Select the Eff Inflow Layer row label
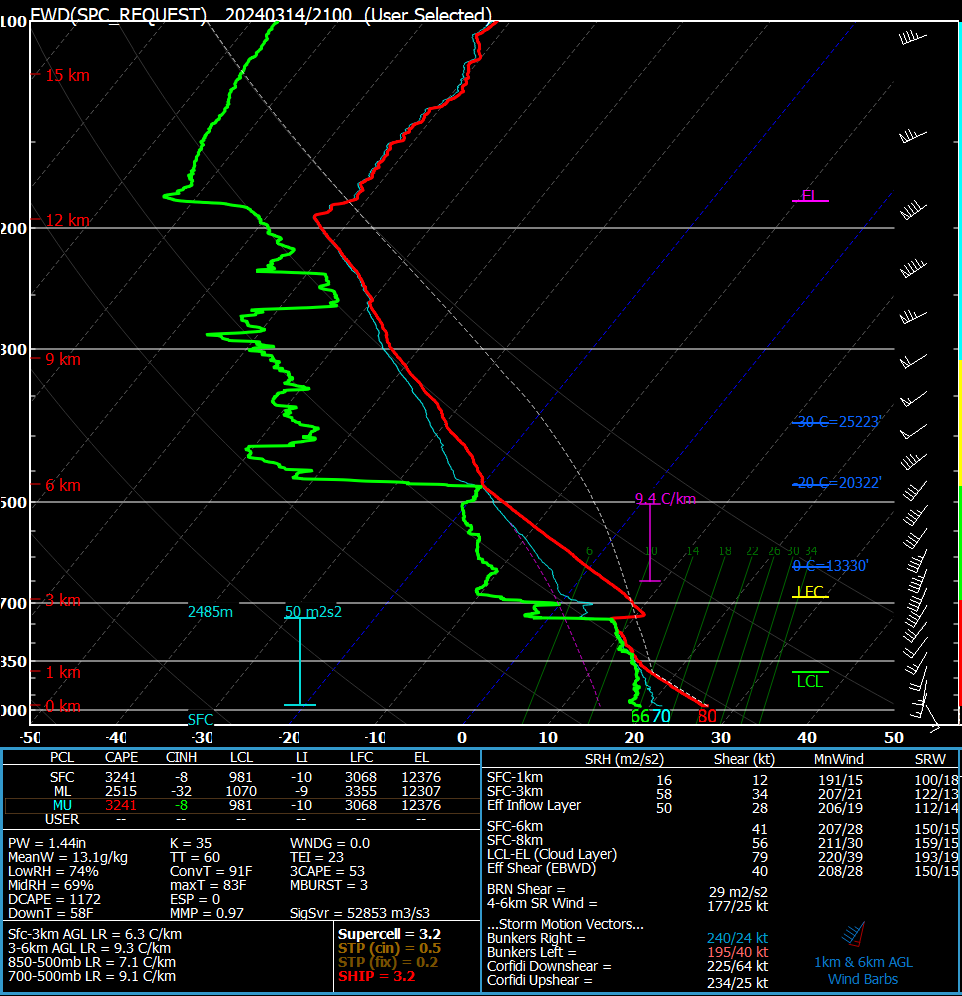The height and width of the screenshot is (996, 962). coord(534,805)
